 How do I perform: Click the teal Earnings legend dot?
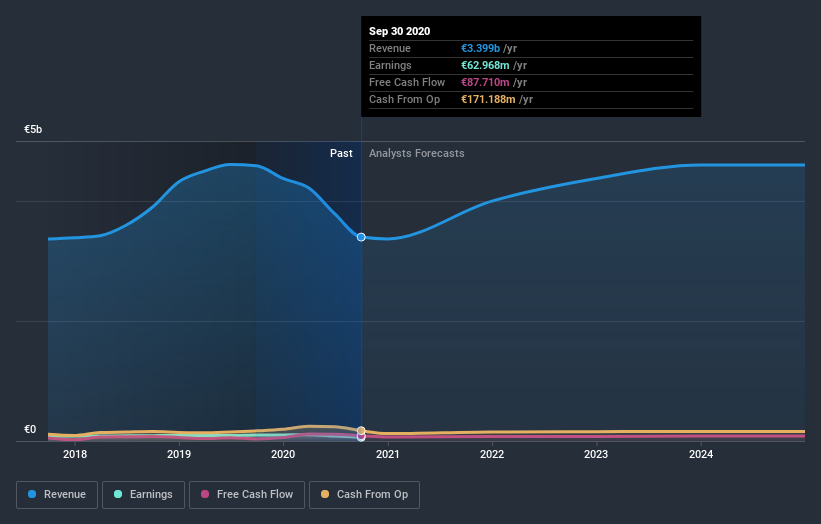tap(118, 494)
